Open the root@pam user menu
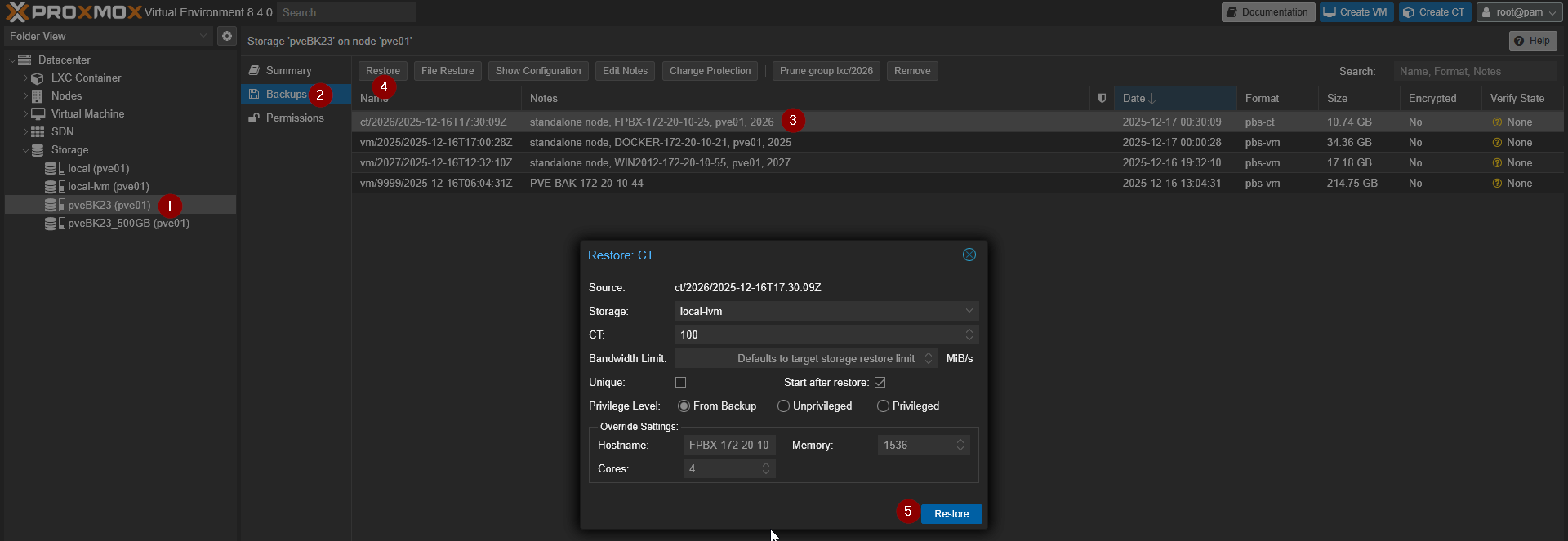This screenshot has height=541, width=1568. [x=1518, y=12]
